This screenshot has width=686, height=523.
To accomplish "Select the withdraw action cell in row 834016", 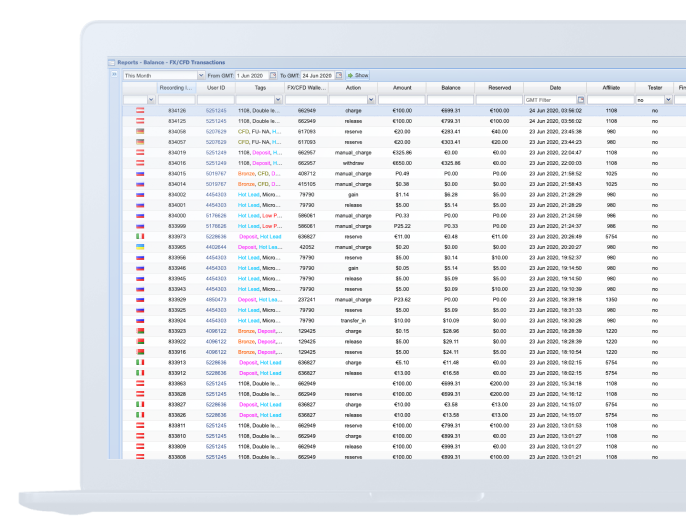I will 353,163.
